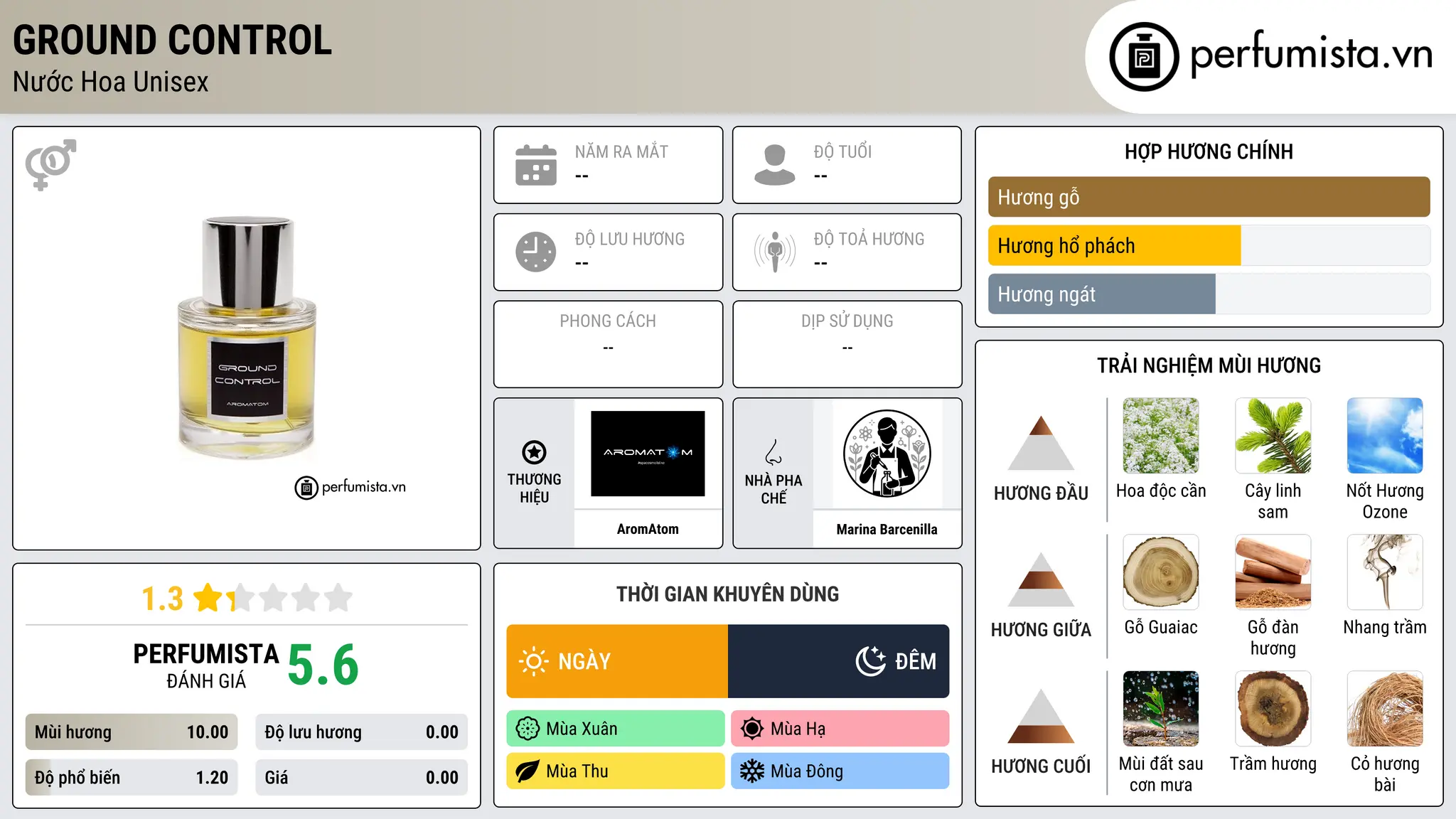Click the Độ phổ biến 1.20 score row
Screen dimensions: 1456x819
click(132, 777)
